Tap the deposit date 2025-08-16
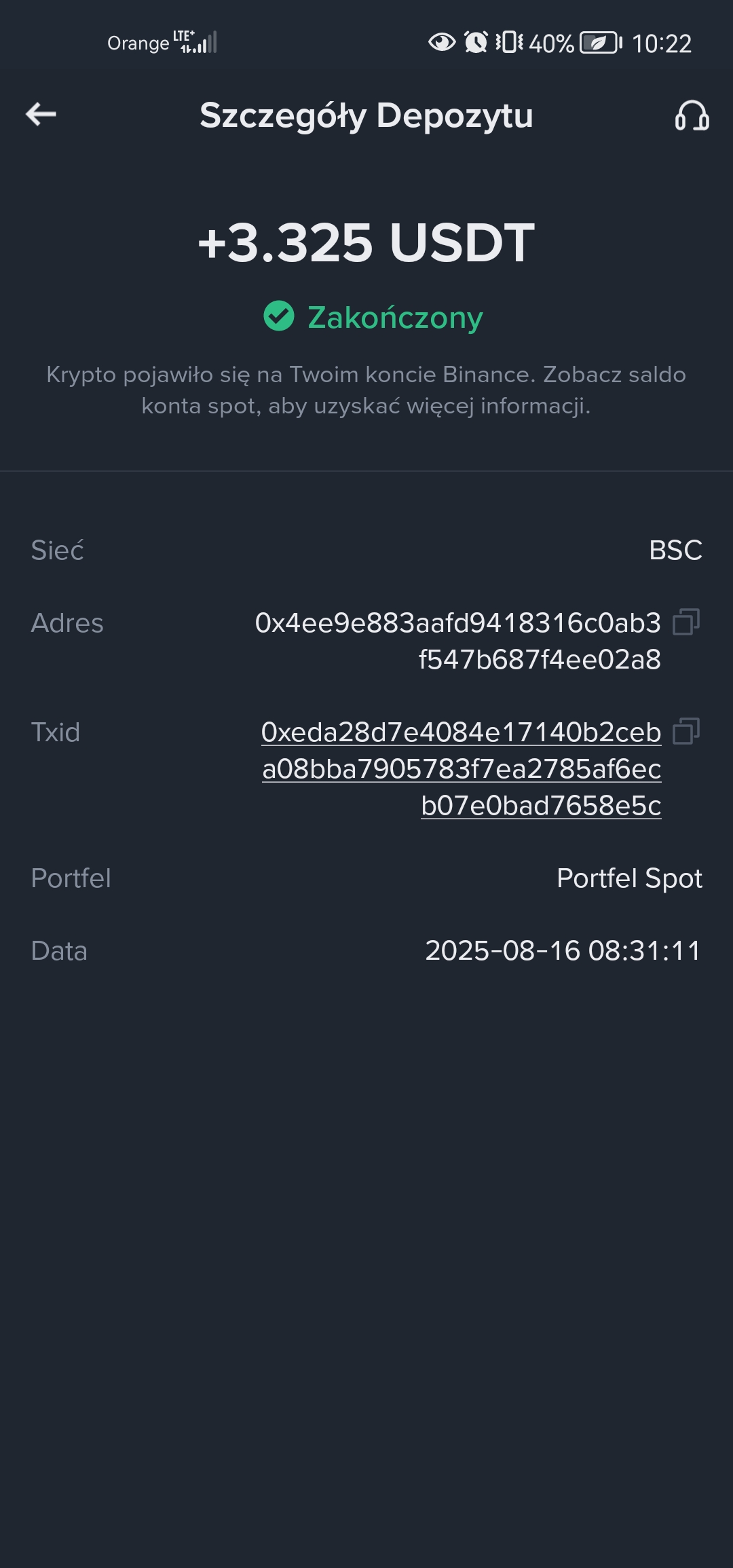733x1568 pixels. pos(503,951)
